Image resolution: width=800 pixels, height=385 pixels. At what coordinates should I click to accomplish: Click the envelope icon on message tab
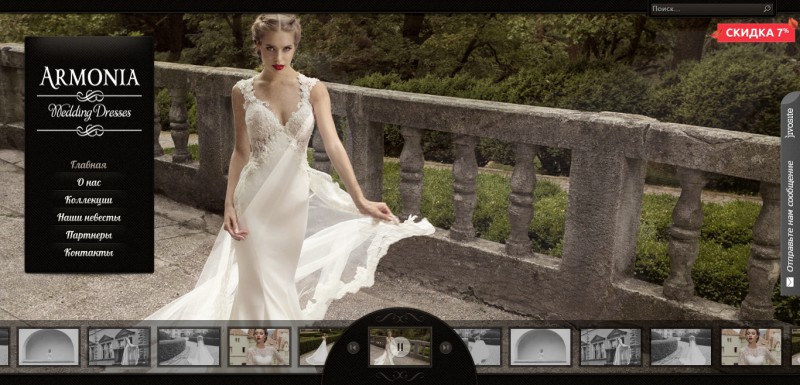pos(790,281)
